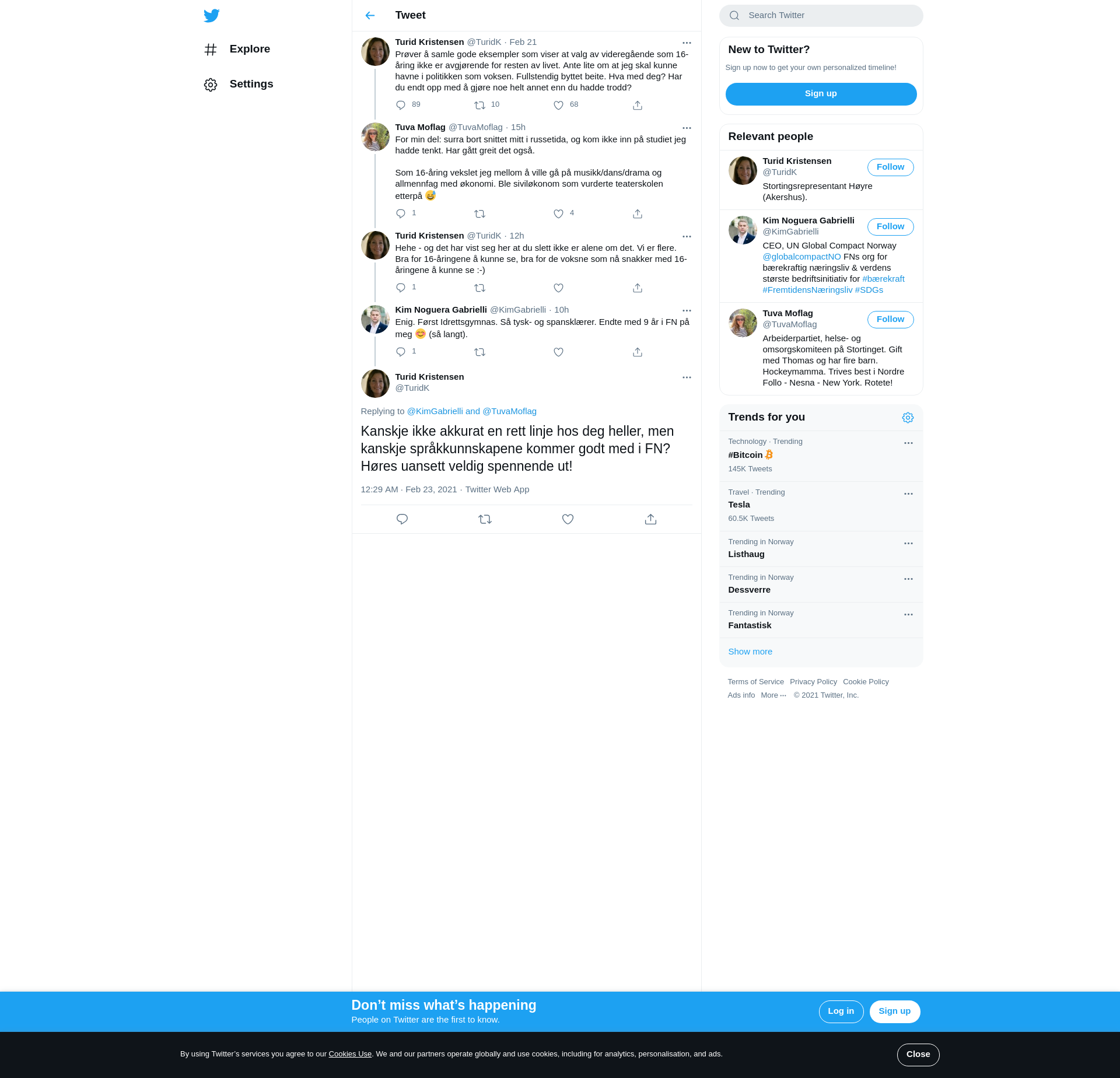The height and width of the screenshot is (1078, 1120).
Task: Open more options on Turid's 12h tweet
Action: point(687,236)
